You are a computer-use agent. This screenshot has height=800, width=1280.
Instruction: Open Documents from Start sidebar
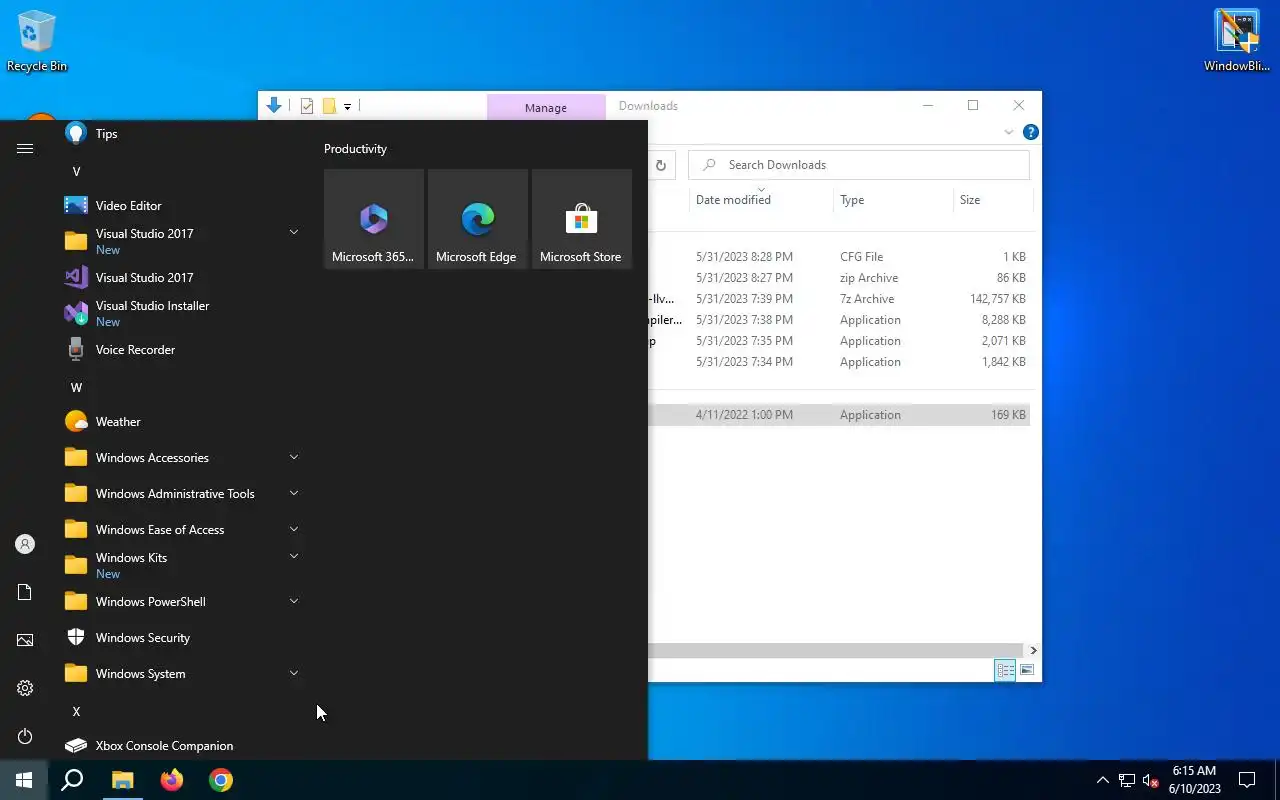click(x=25, y=592)
